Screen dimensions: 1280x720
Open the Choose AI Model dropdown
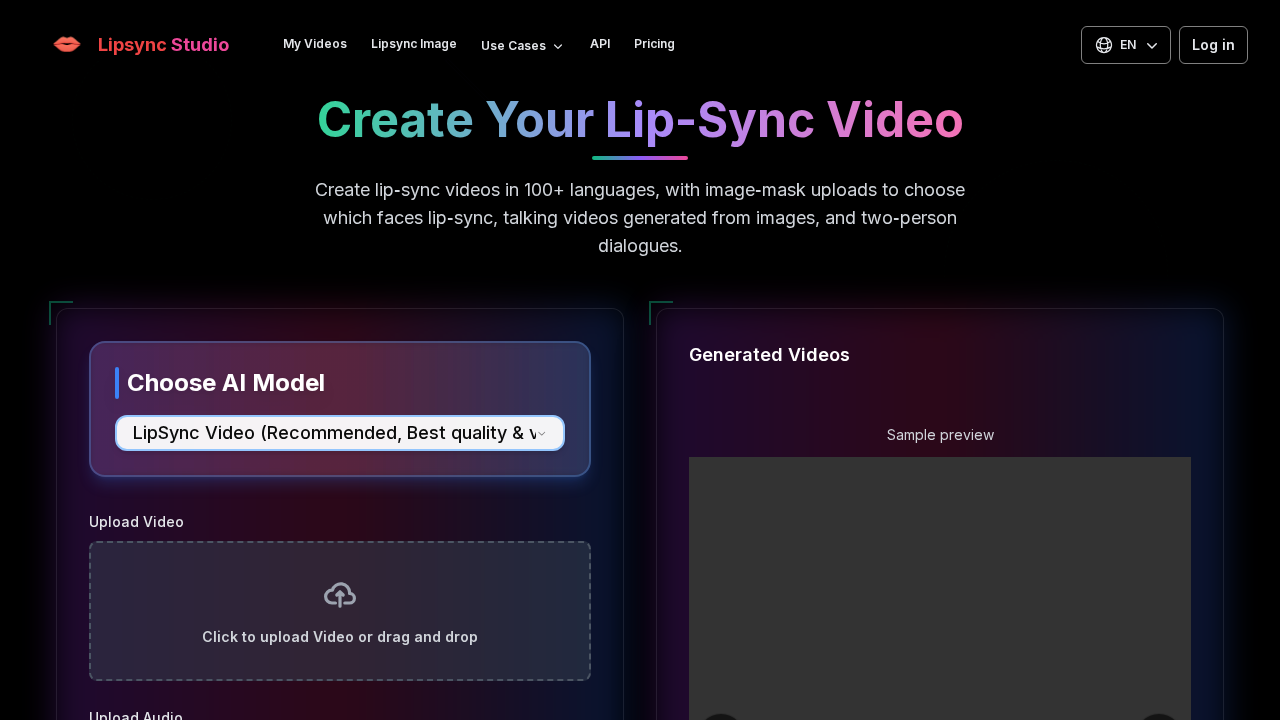tap(339, 433)
